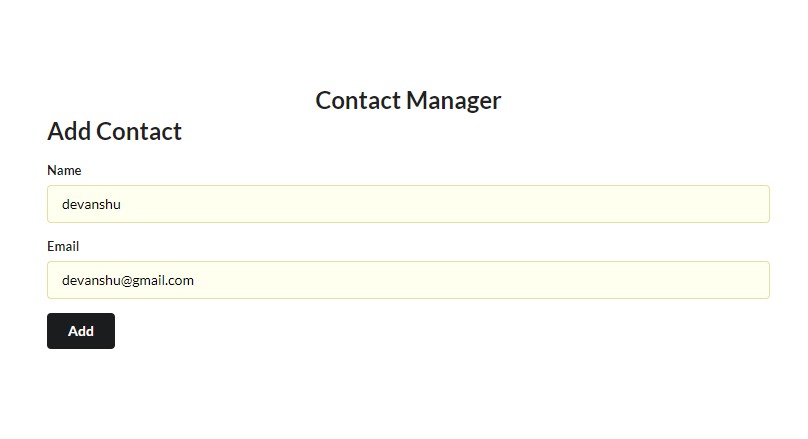This screenshot has height=439, width=808.
Task: Place cursor after "gmail.com" in Email field
Action: tap(195, 280)
